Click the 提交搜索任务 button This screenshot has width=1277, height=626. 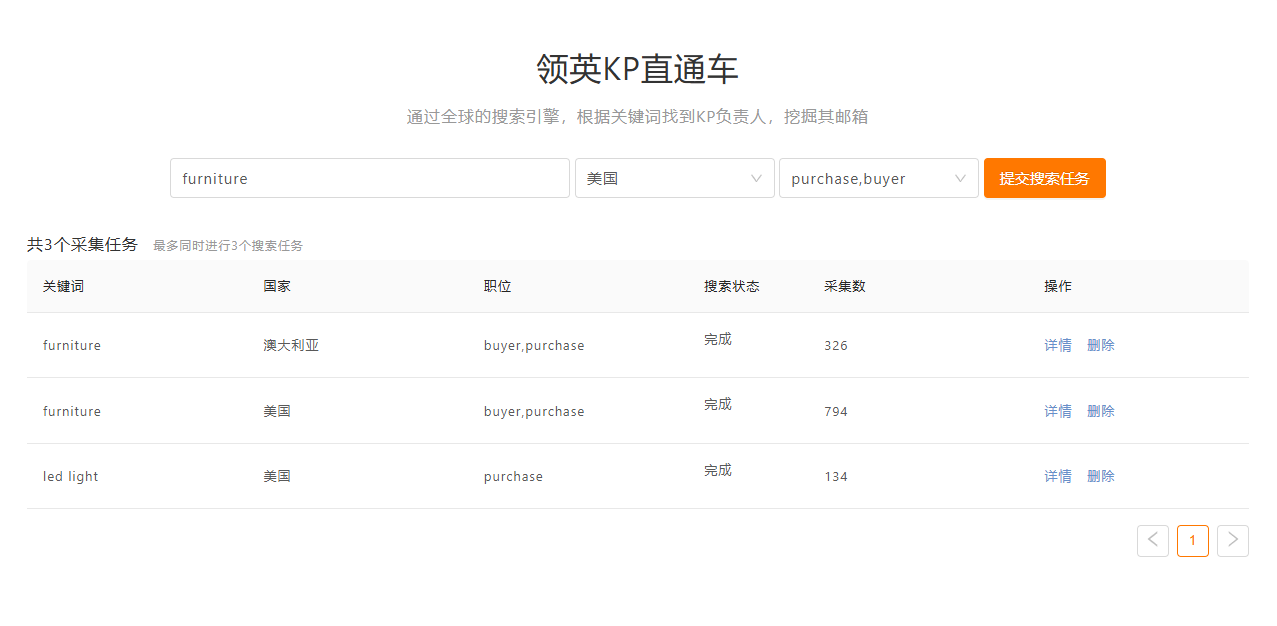click(x=1044, y=178)
